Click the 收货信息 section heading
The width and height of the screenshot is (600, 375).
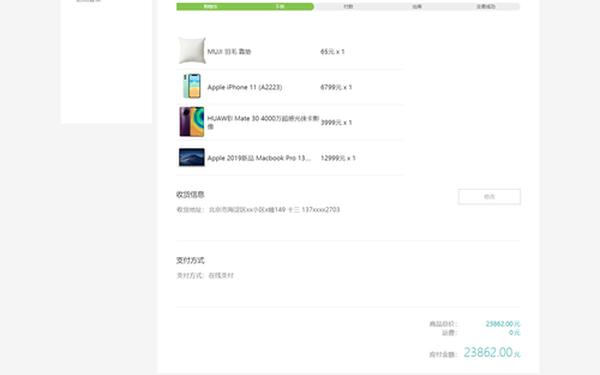point(190,194)
